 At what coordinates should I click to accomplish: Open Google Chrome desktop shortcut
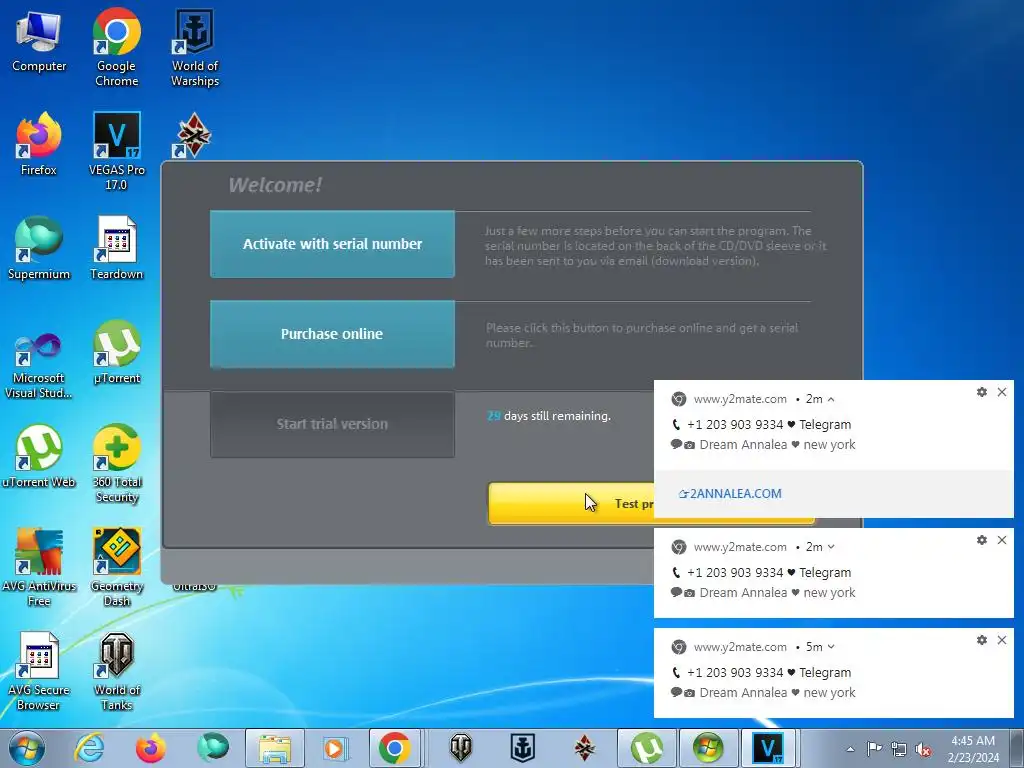[116, 47]
